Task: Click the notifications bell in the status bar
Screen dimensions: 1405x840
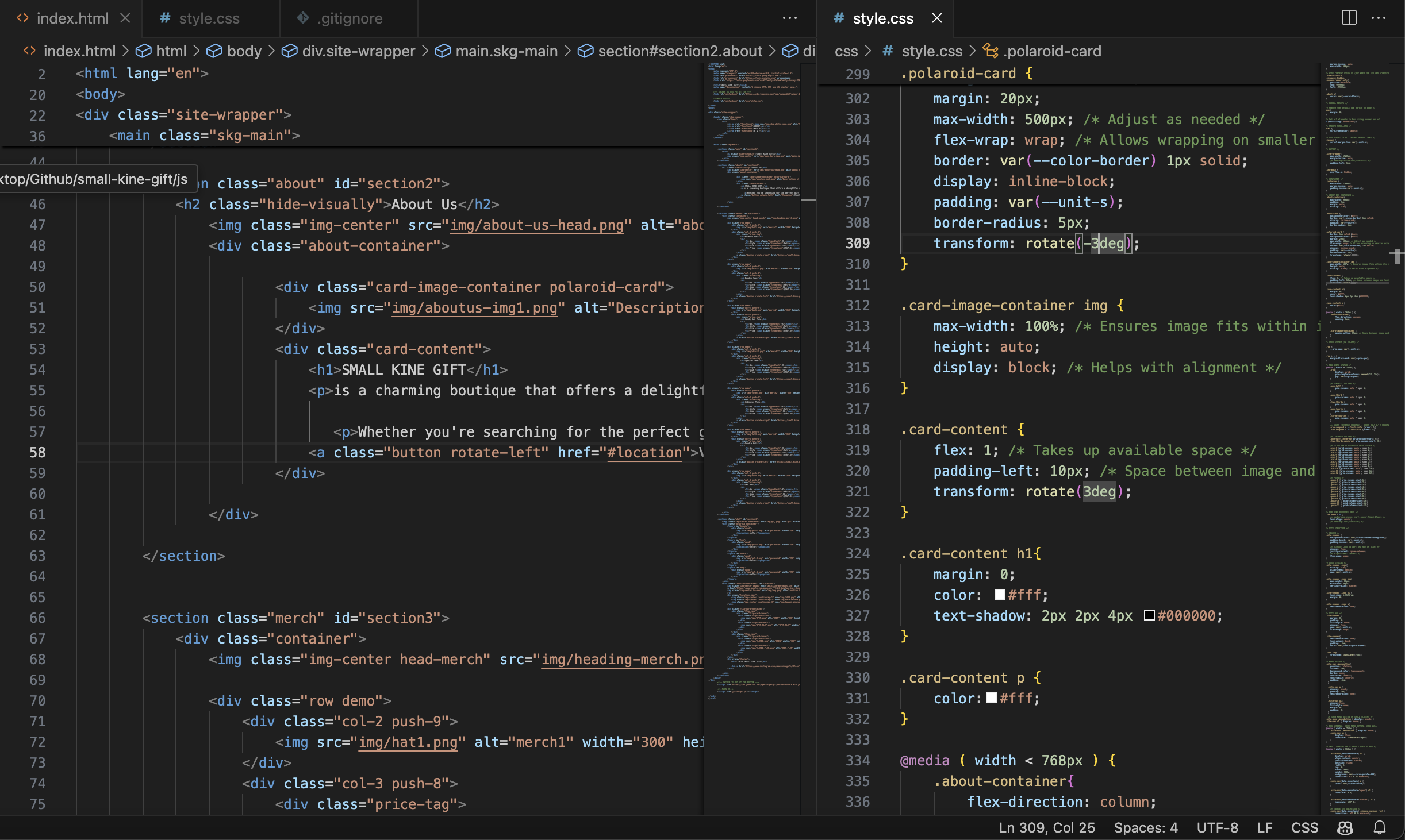Action: (1380, 827)
